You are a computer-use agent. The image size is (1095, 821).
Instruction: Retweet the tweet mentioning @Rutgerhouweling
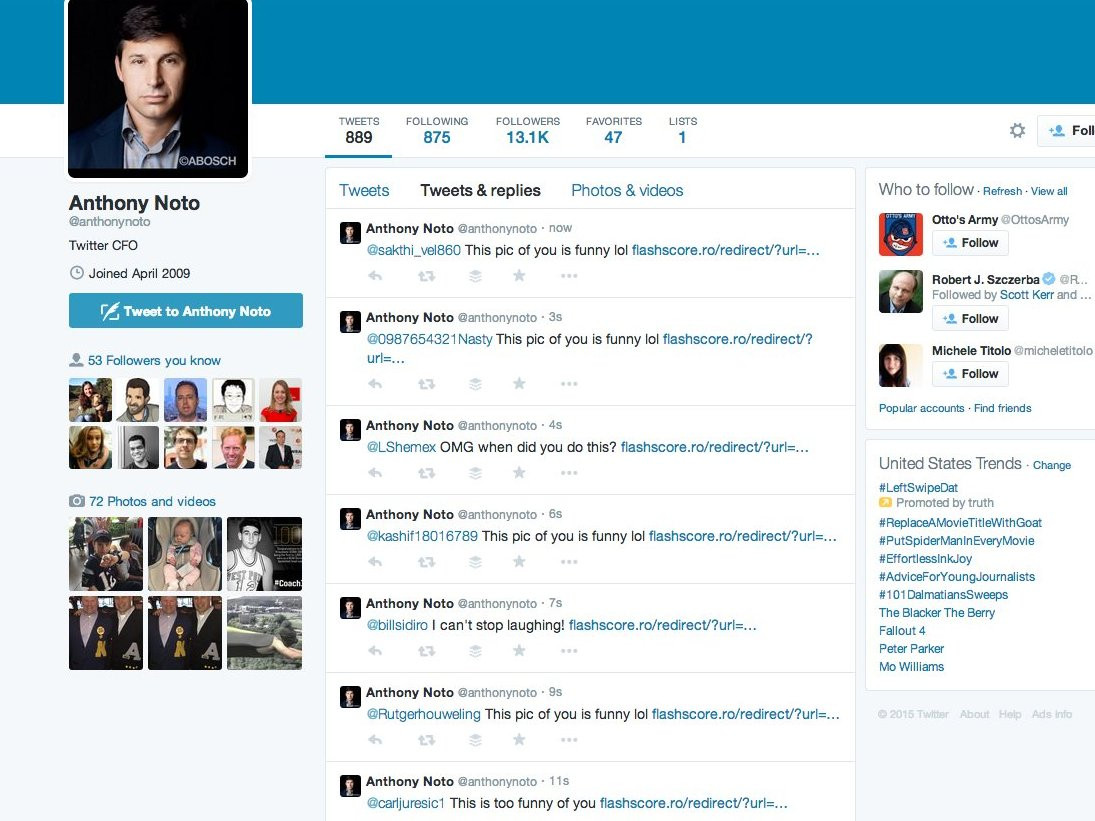point(427,739)
